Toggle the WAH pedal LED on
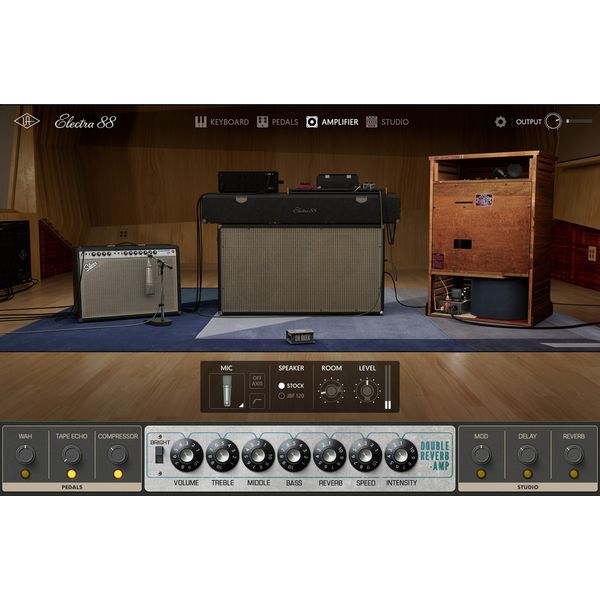The image size is (600, 600). click(x=25, y=474)
